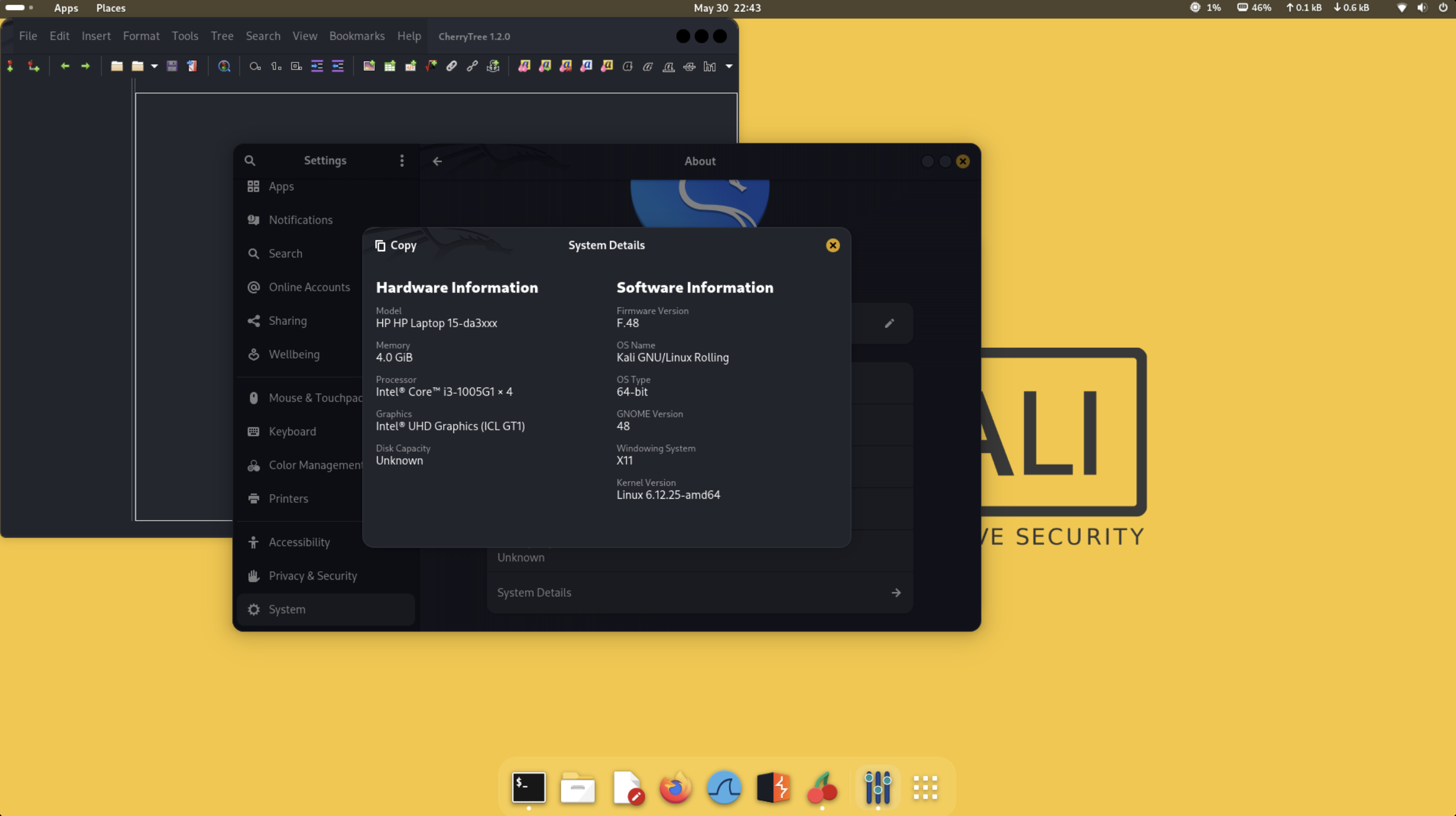Launch Burp Suite from the dock
This screenshot has width=1456, height=816.
[773, 787]
